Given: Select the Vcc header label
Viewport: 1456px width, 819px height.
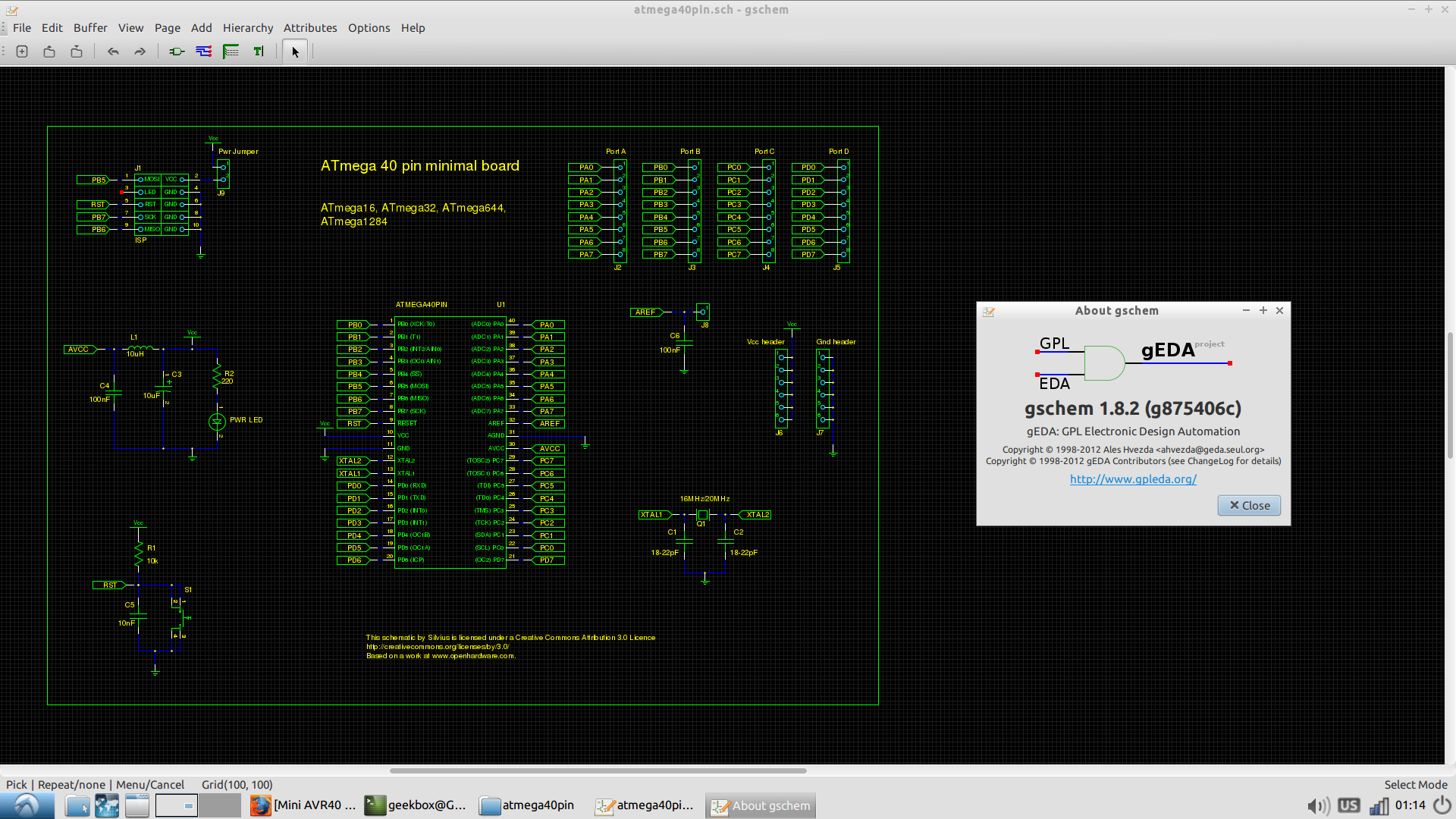Looking at the screenshot, I should click(765, 342).
